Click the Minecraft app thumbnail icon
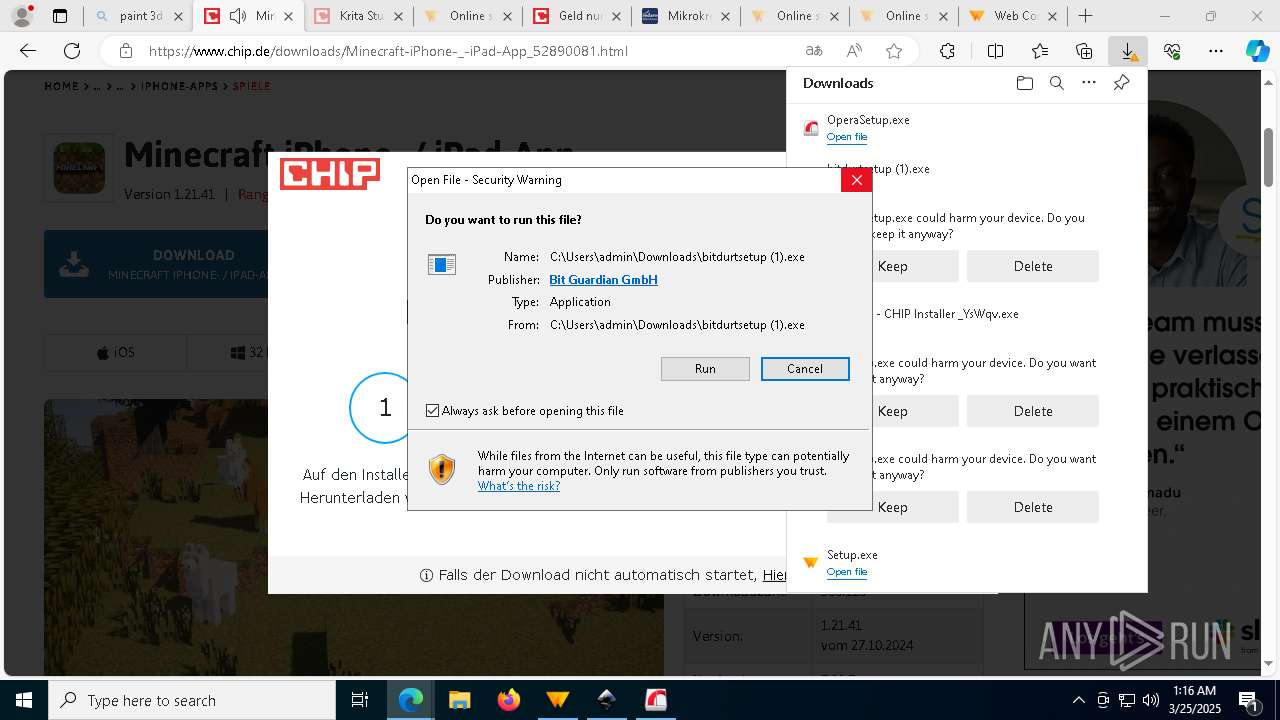Image resolution: width=1280 pixels, height=720 pixels. coord(78,167)
